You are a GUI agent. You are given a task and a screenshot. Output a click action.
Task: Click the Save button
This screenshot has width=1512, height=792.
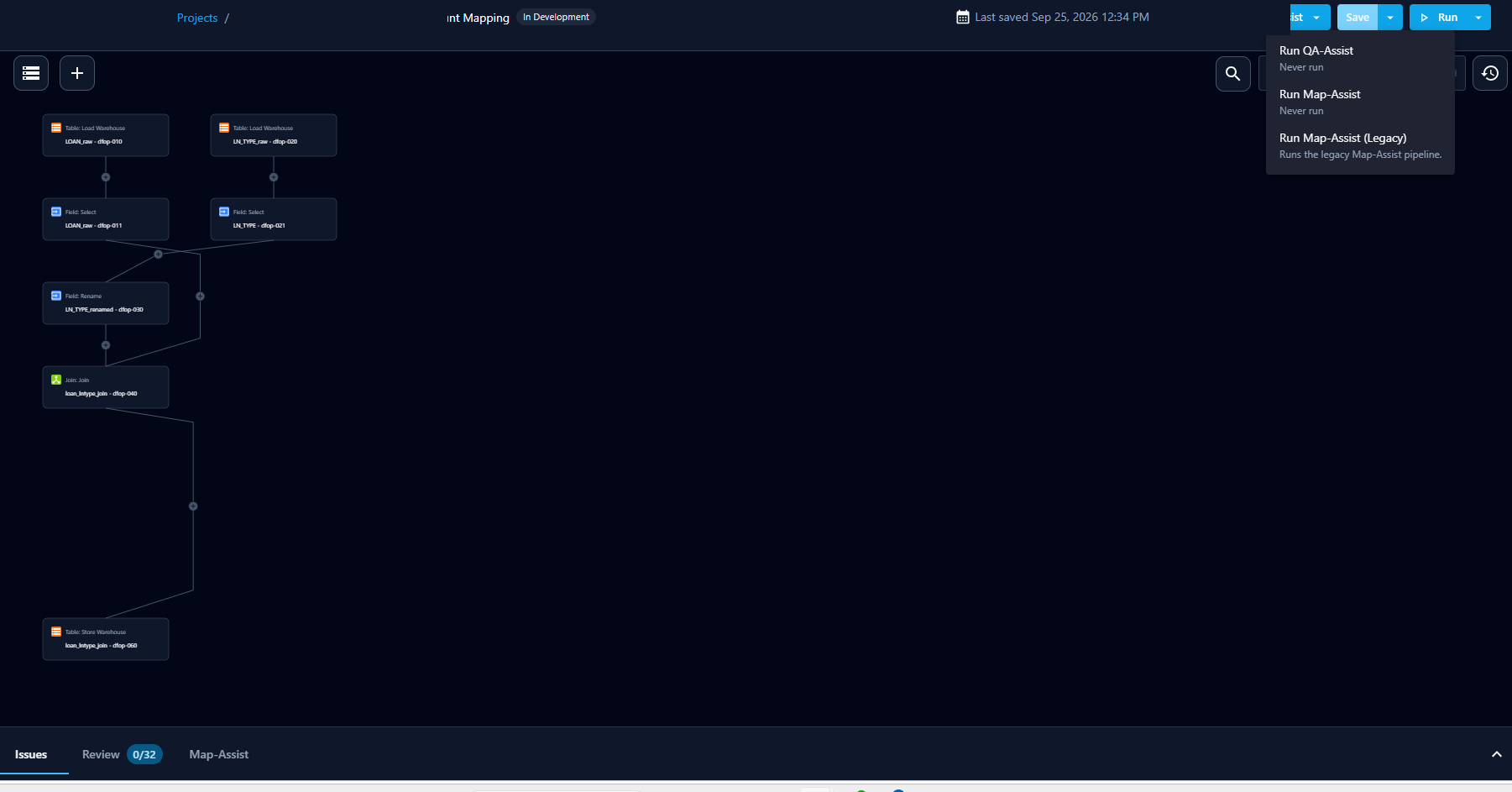coord(1358,18)
